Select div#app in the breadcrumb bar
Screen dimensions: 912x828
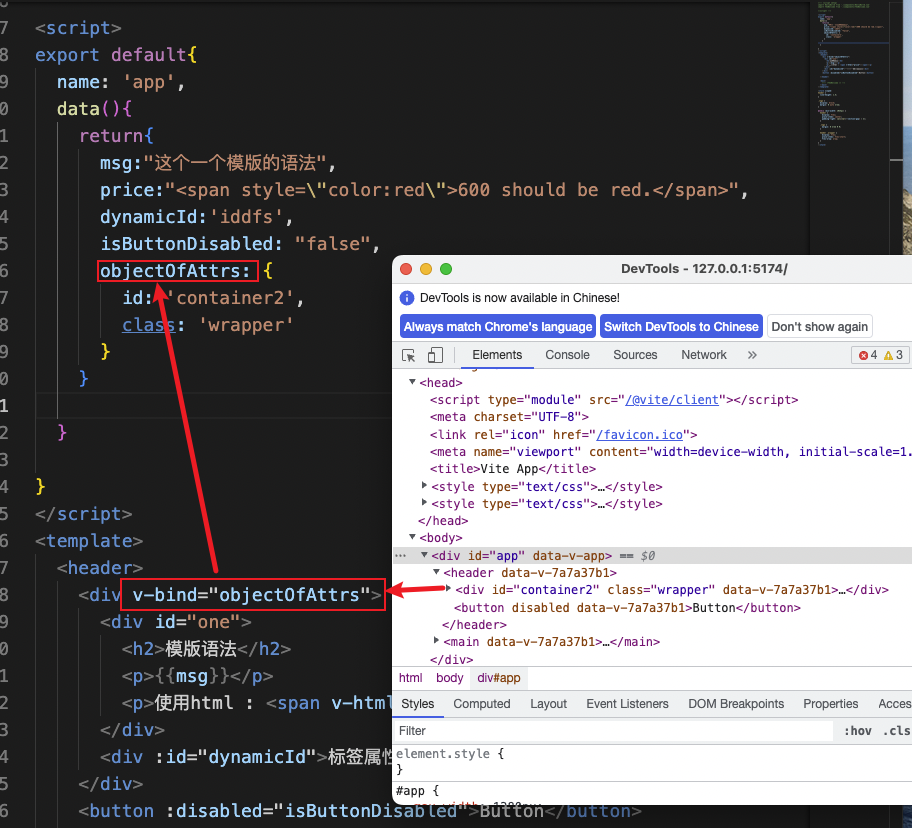pyautogui.click(x=498, y=678)
